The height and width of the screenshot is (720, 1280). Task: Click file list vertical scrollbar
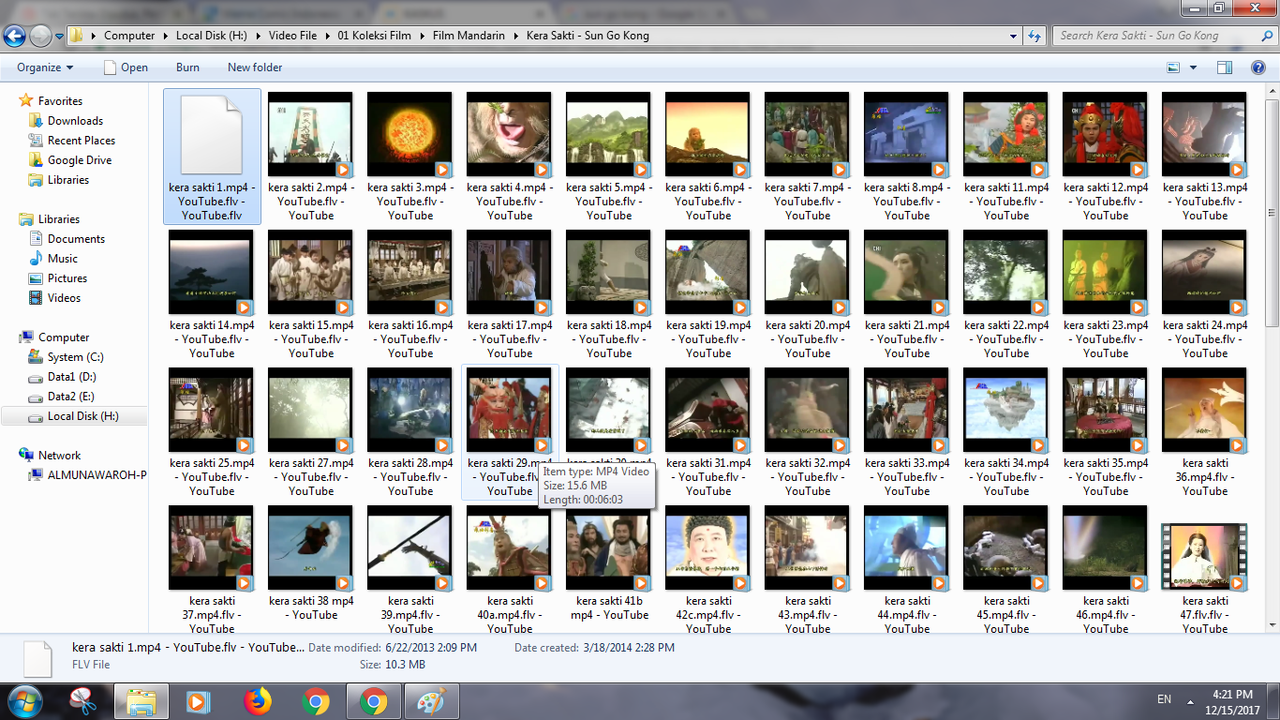(1272, 212)
